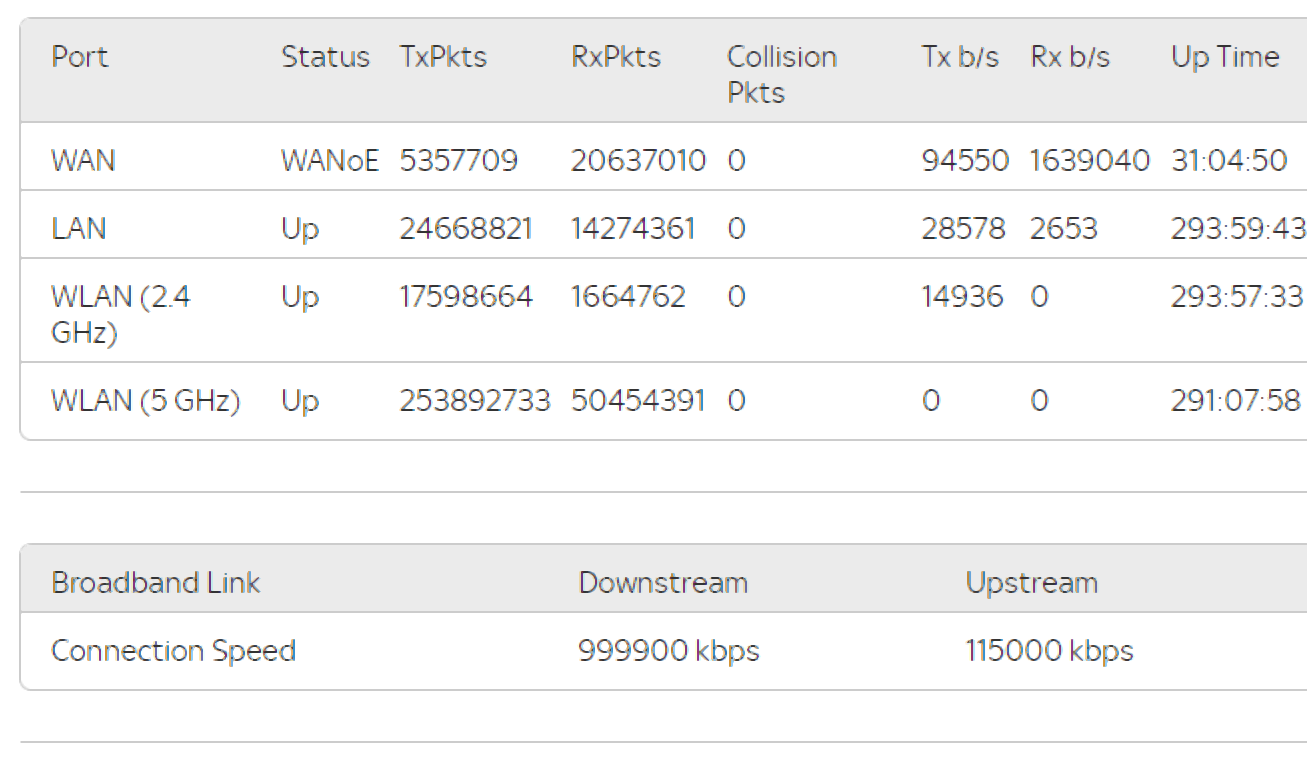Select the WAN port row label
This screenshot has height=770, width=1307.
[x=83, y=160]
